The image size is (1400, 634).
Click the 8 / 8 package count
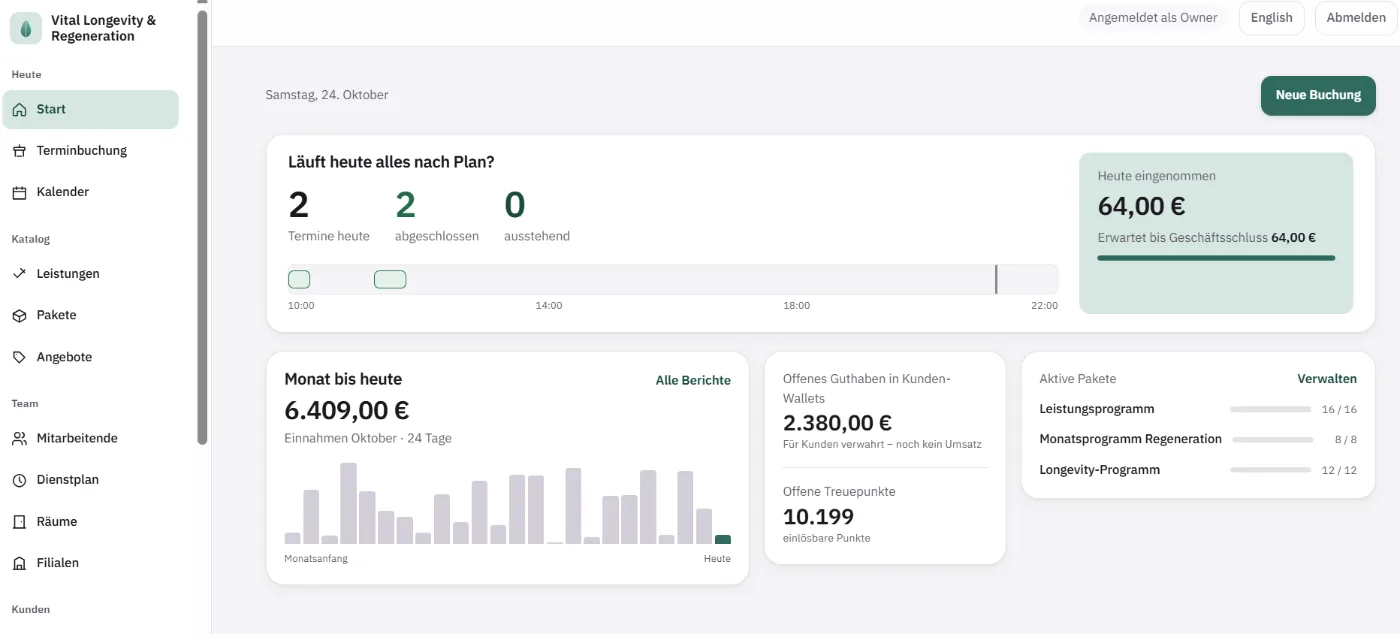click(x=1346, y=440)
